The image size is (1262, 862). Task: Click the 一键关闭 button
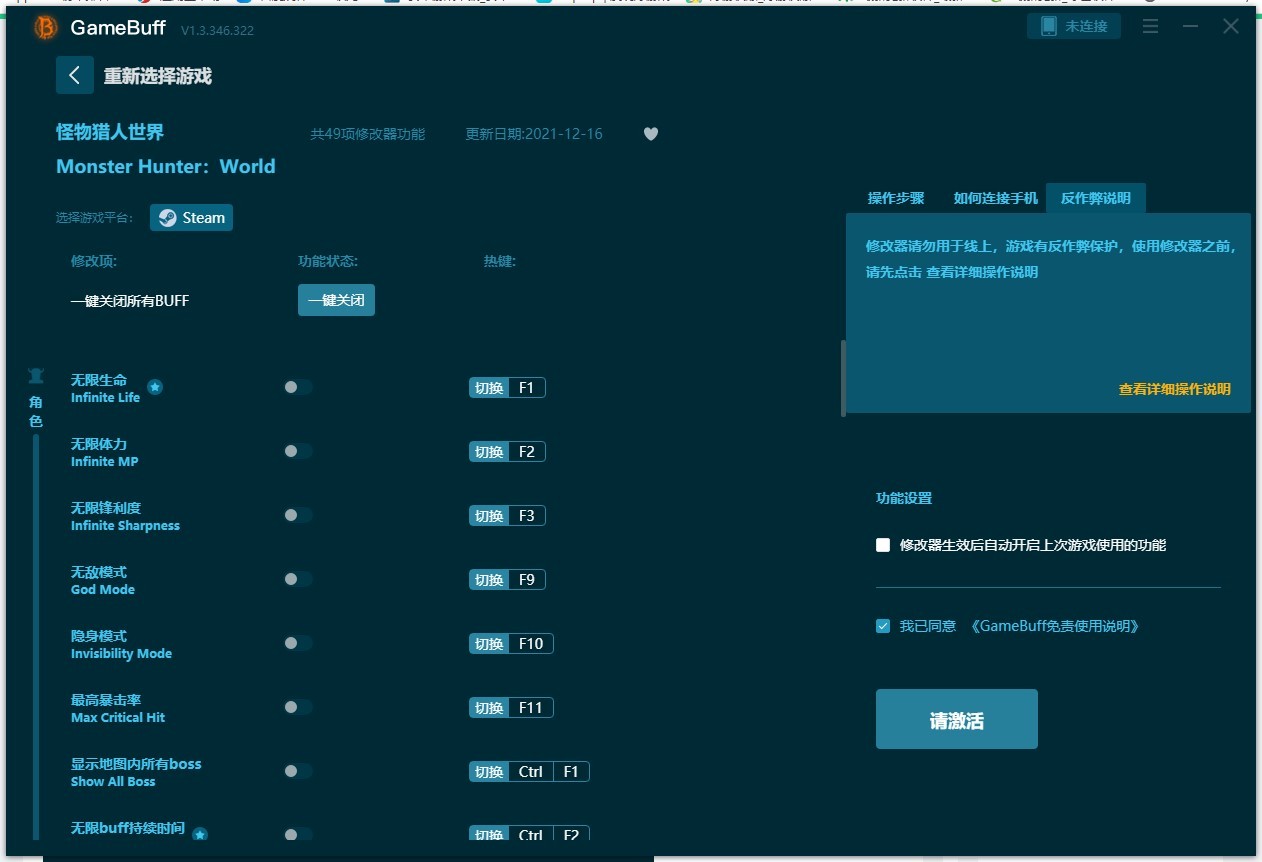[336, 300]
